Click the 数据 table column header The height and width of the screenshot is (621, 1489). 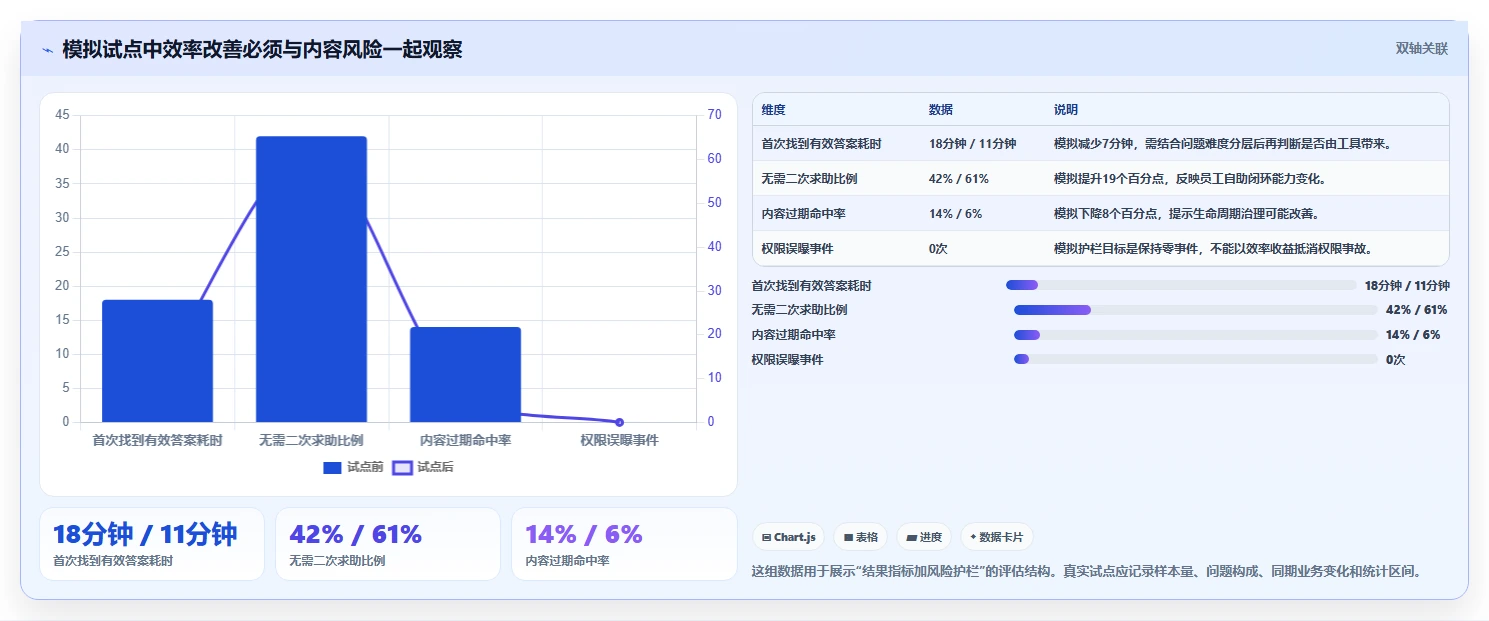[x=941, y=110]
